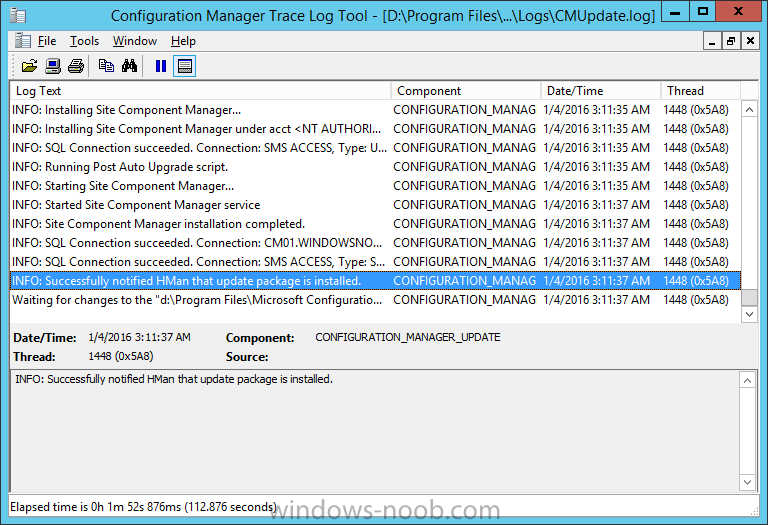The height and width of the screenshot is (525, 768).
Task: Open the File menu
Action: tap(47, 41)
